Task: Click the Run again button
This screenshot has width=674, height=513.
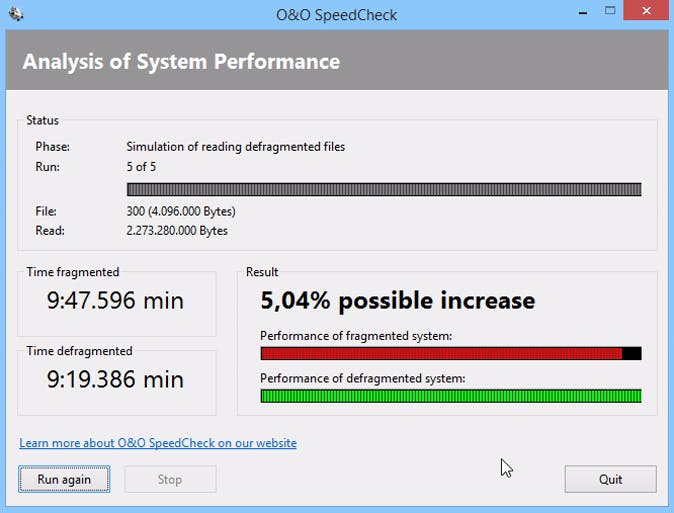Action: coord(64,479)
